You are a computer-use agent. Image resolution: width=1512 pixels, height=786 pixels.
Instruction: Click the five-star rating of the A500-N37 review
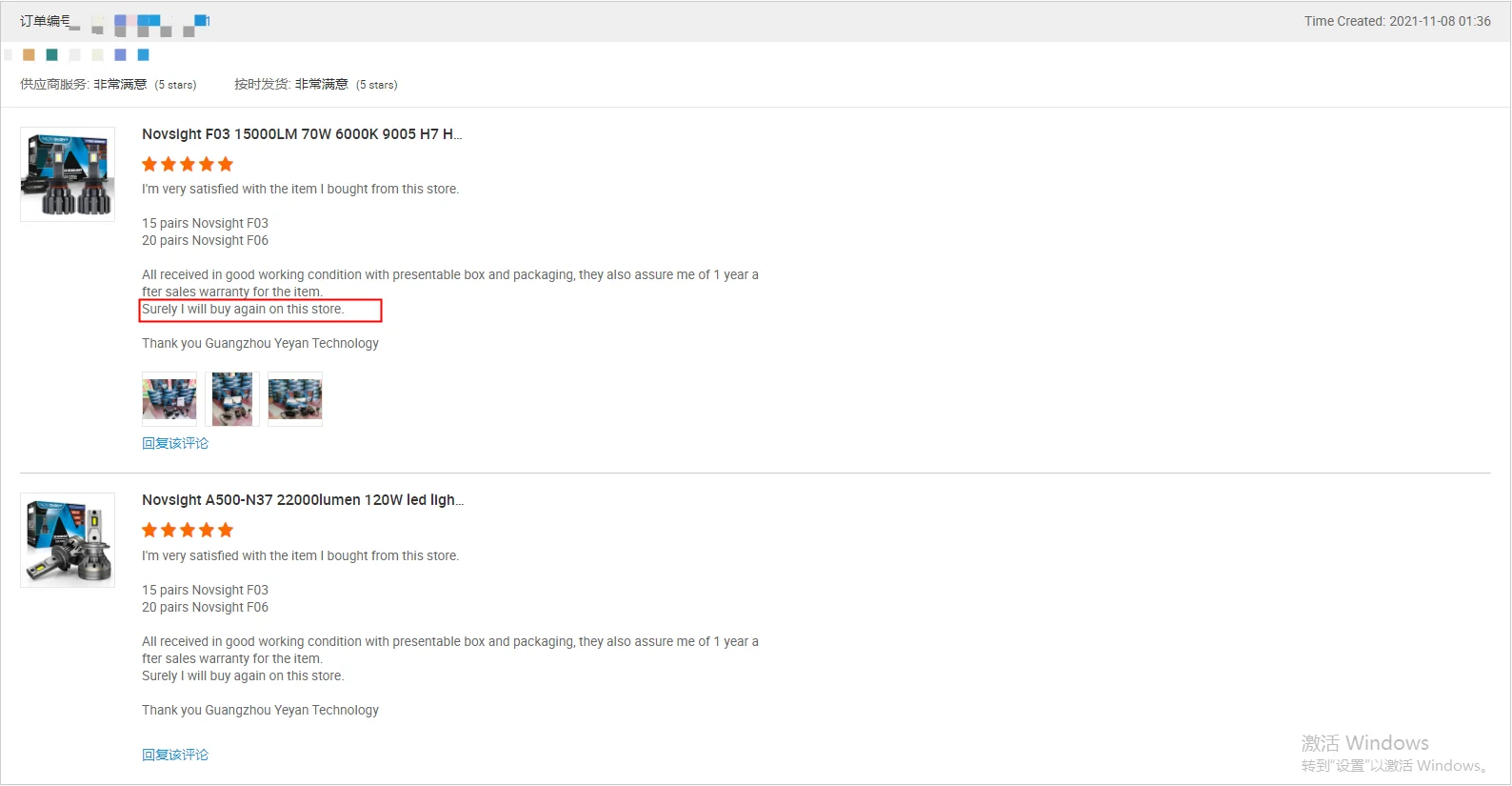[188, 531]
